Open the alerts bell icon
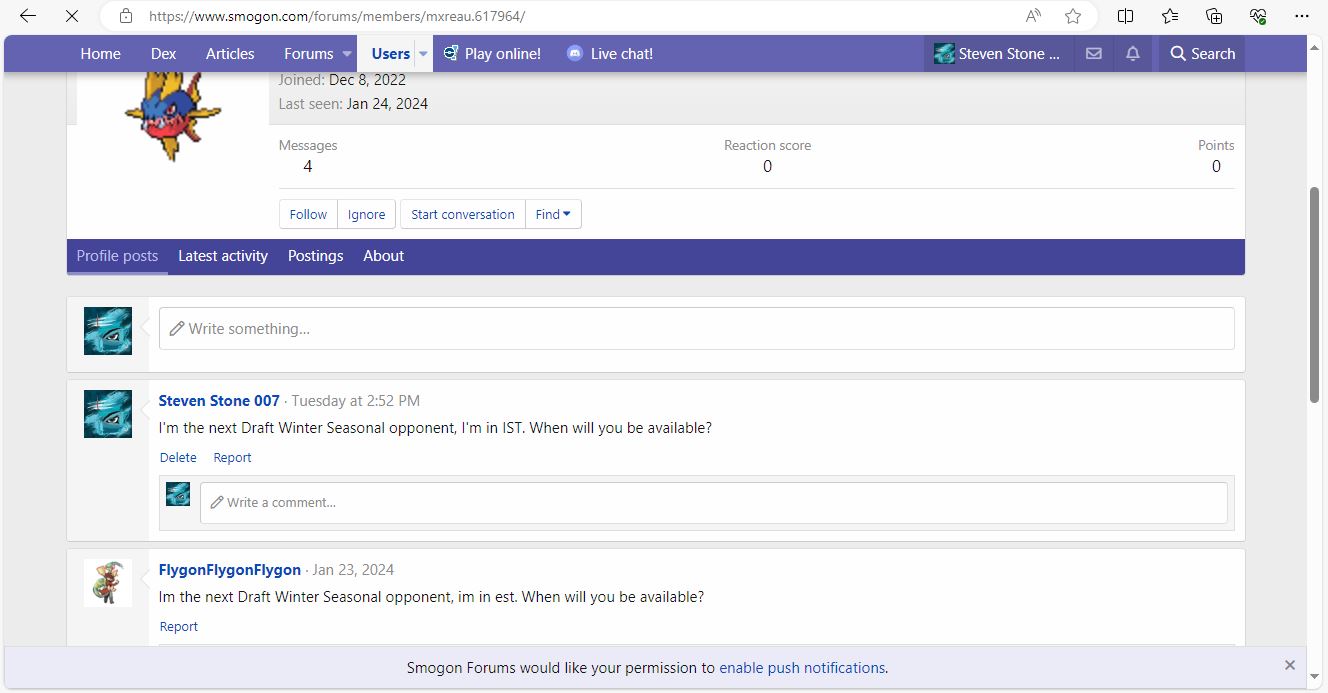Screen dimensions: 1328x693 [x=1132, y=54]
